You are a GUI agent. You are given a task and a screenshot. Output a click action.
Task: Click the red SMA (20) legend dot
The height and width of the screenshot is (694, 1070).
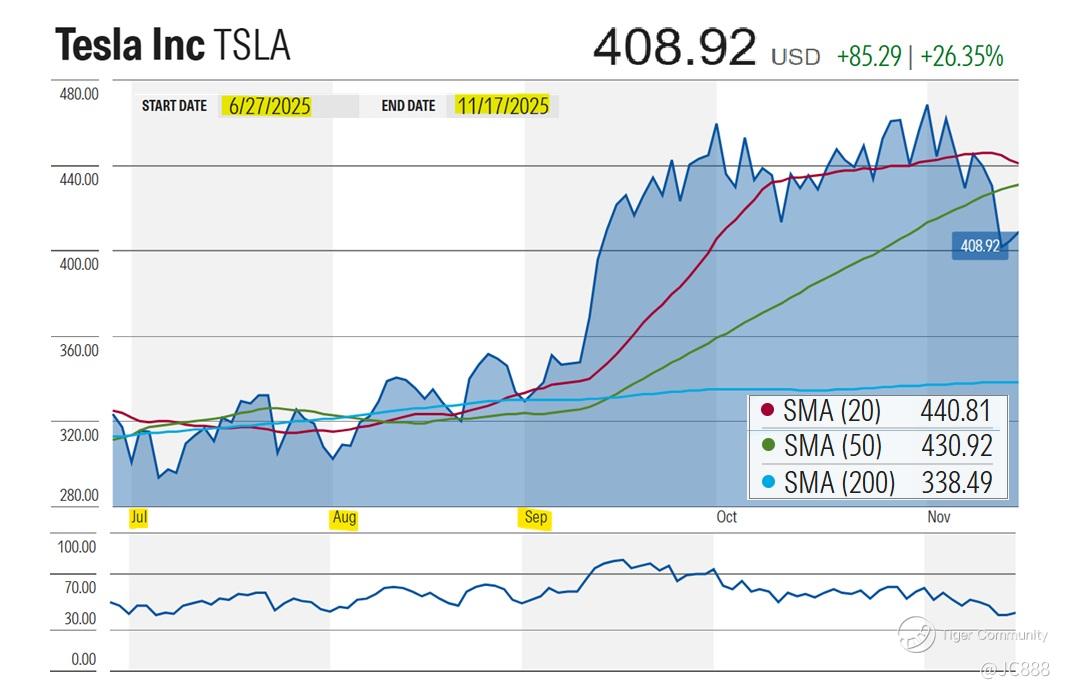768,409
